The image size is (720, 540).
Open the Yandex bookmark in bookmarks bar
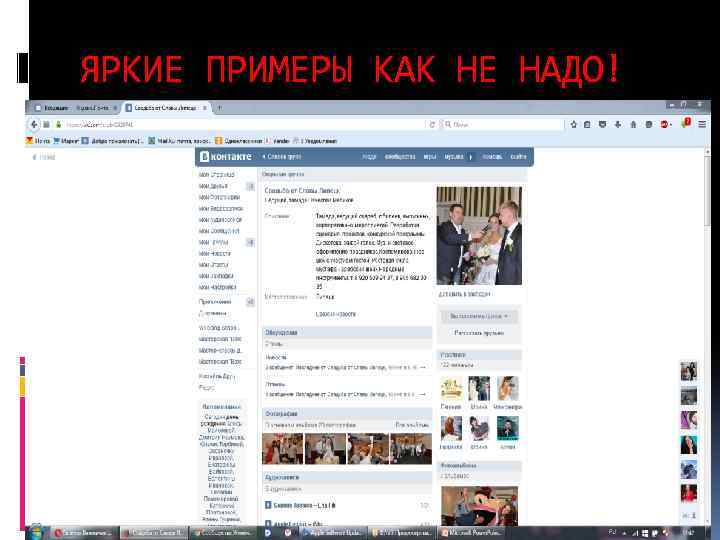click(x=277, y=141)
